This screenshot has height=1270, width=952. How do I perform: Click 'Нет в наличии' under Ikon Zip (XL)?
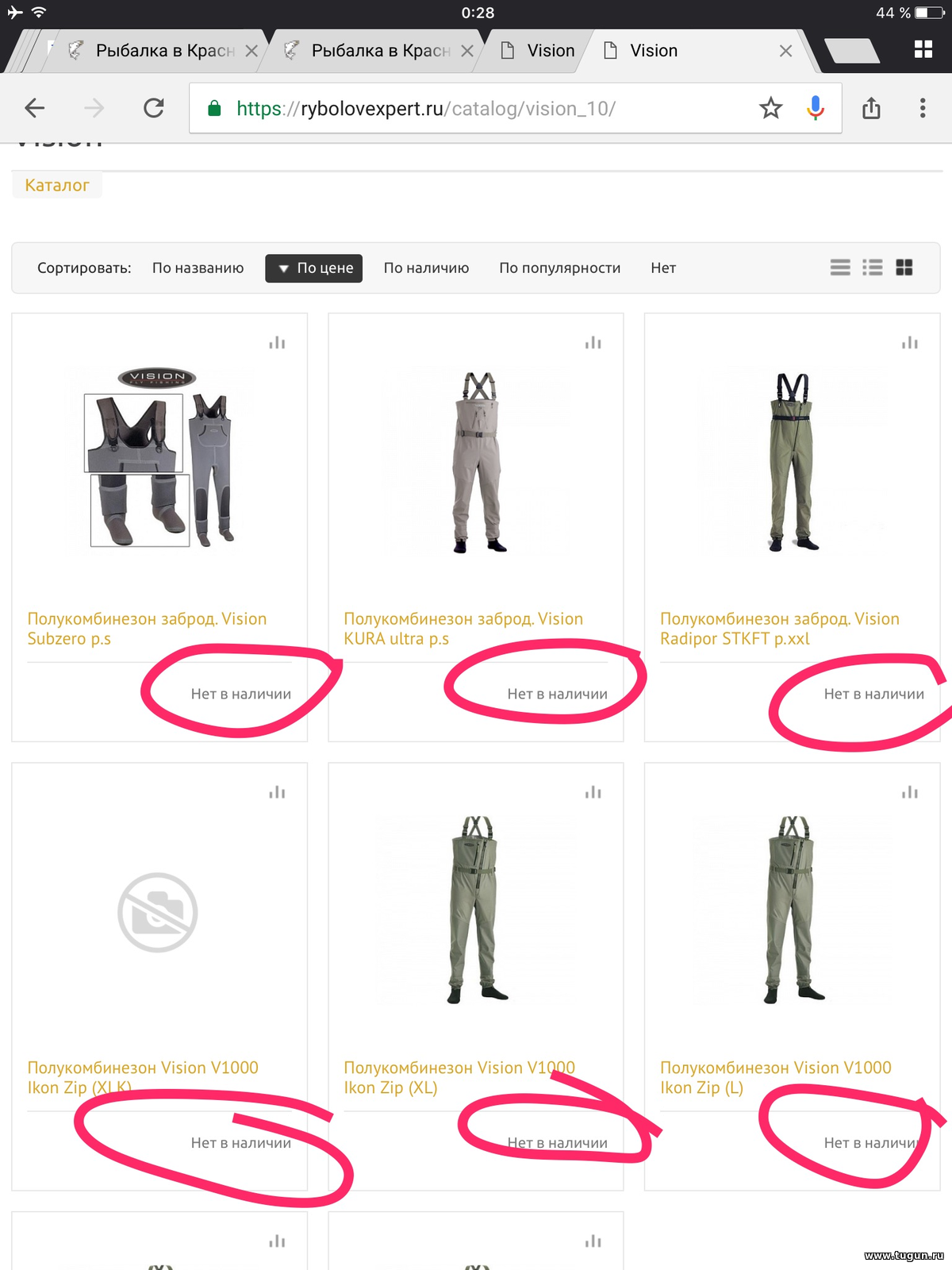(558, 1143)
